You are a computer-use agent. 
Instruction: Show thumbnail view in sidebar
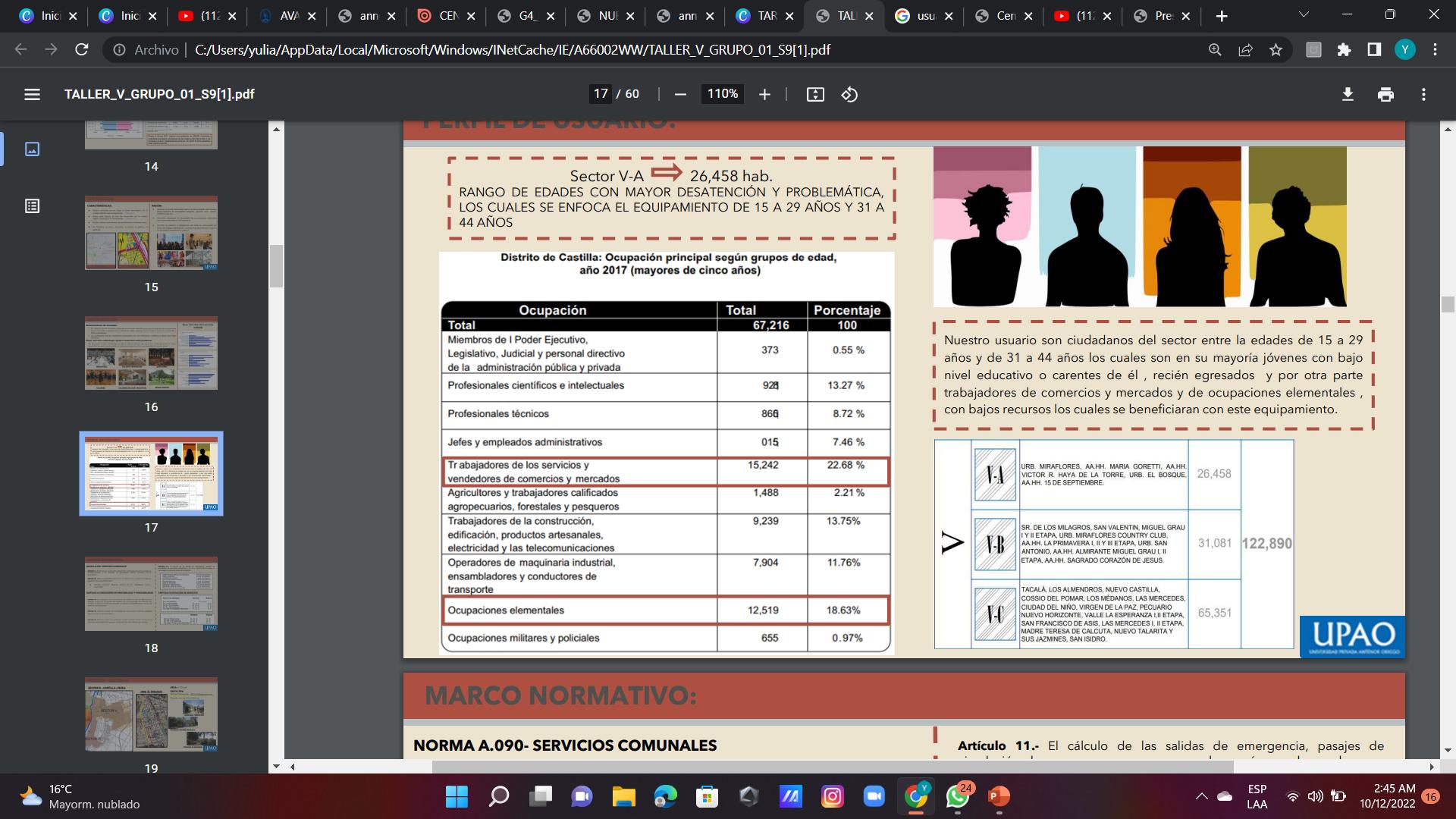click(x=32, y=149)
